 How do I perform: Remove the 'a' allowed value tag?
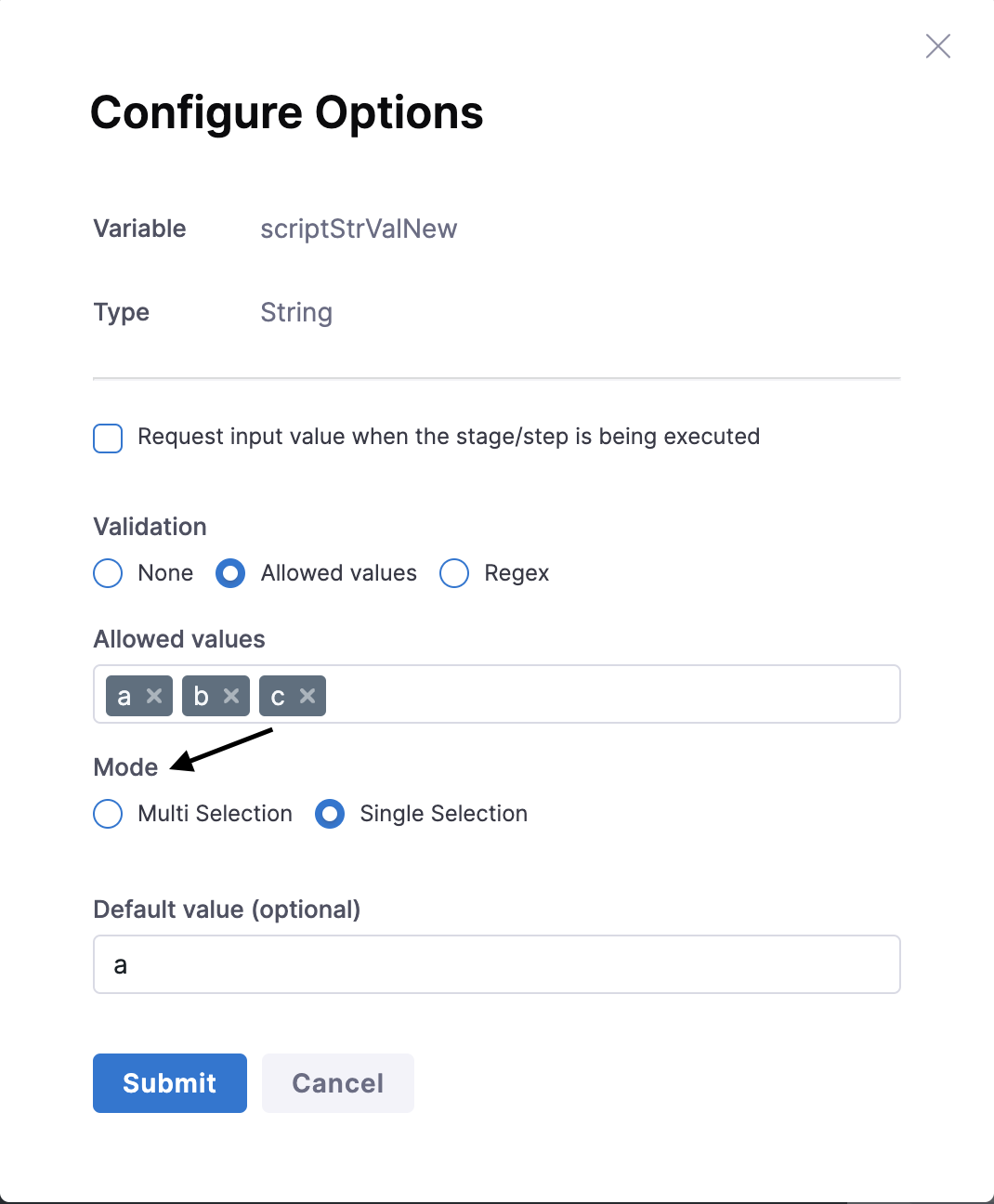[x=154, y=696]
